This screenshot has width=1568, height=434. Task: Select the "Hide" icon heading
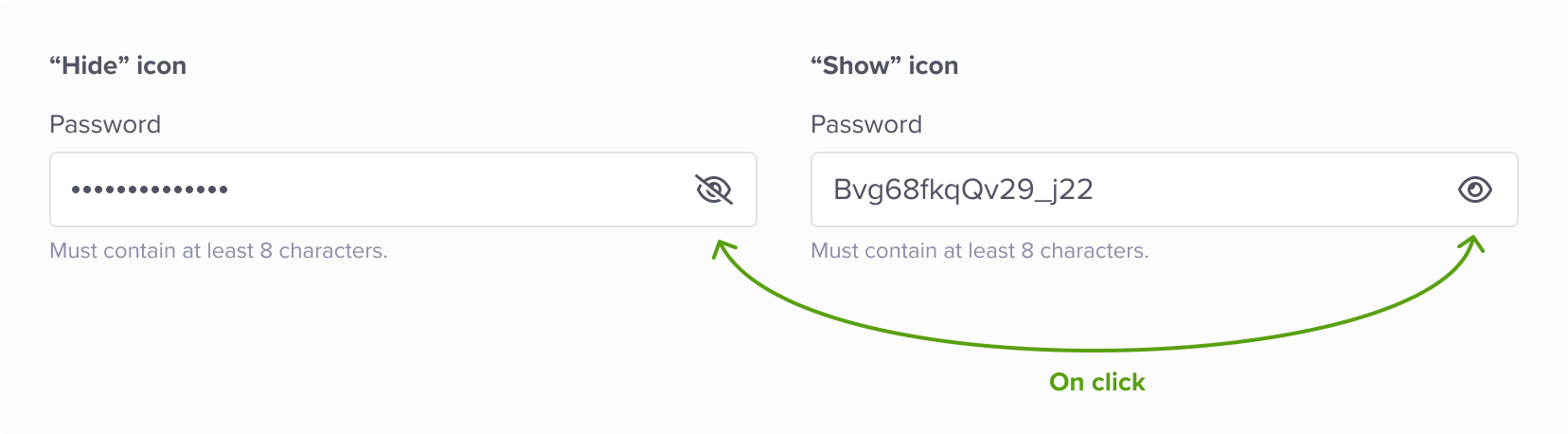(117, 65)
